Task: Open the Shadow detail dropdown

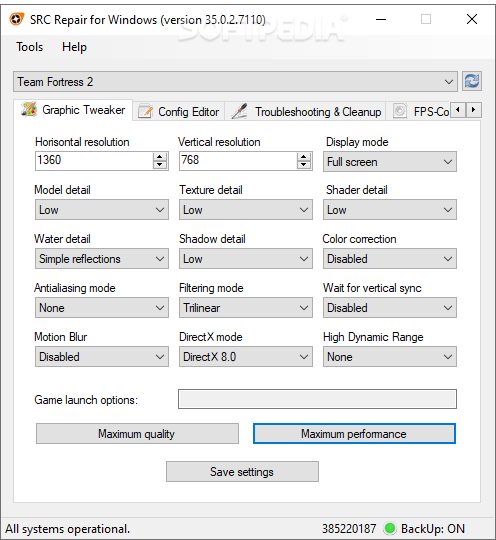Action: (x=246, y=258)
